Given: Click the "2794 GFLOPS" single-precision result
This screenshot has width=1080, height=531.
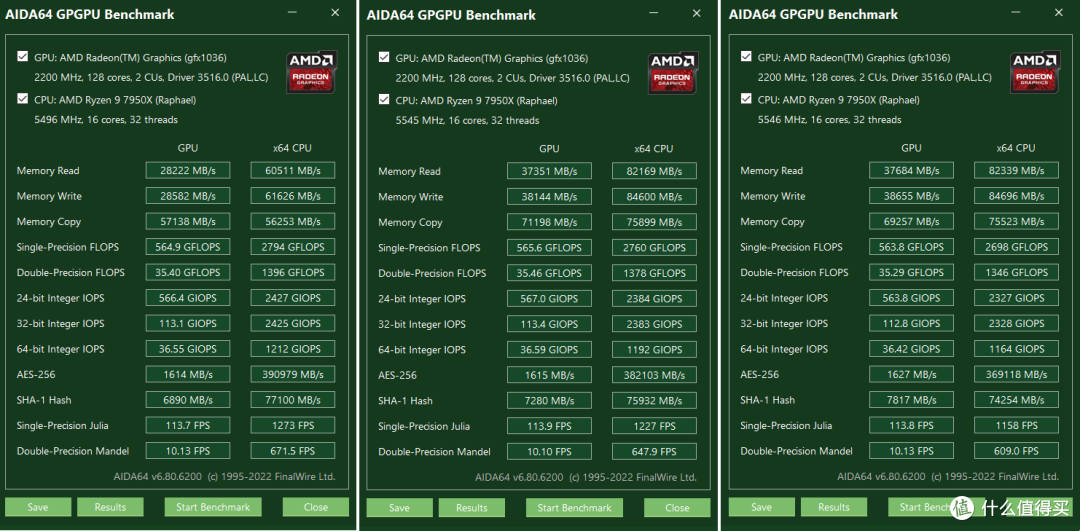Looking at the screenshot, I should pos(293,247).
